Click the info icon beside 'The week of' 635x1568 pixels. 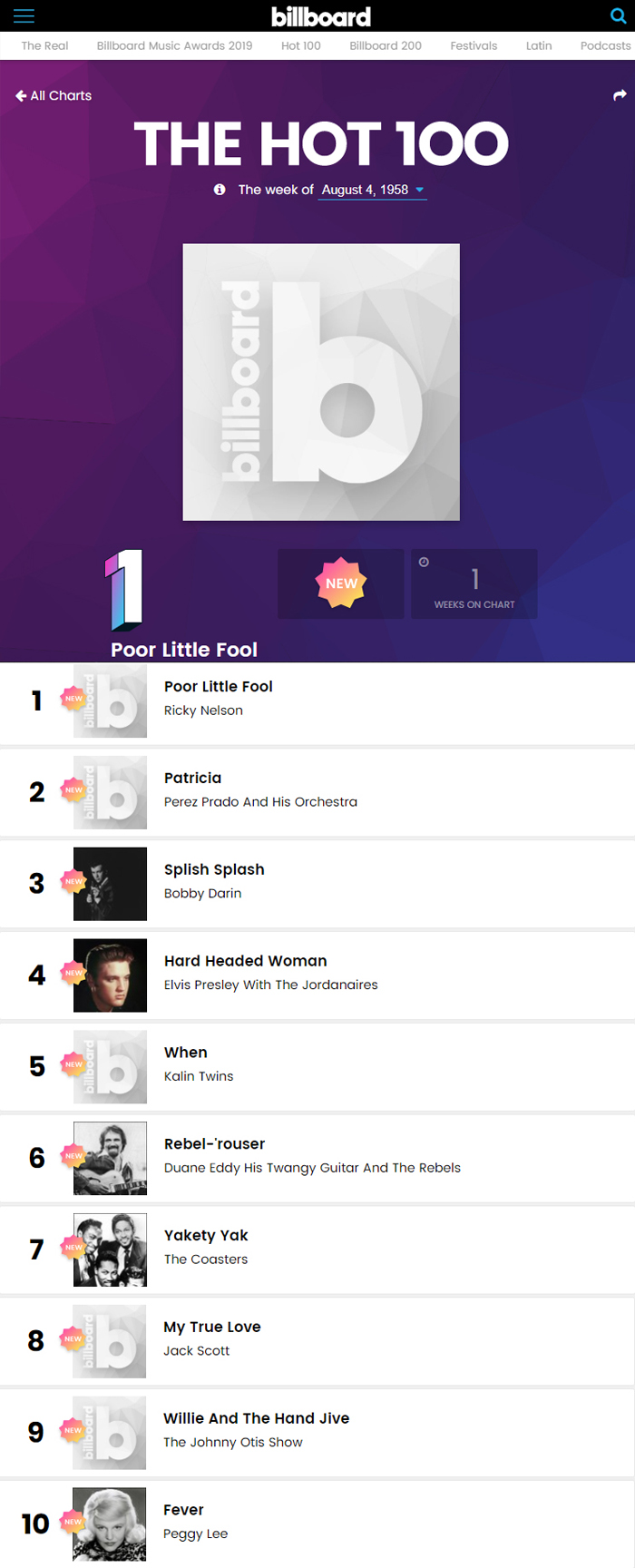(x=220, y=190)
